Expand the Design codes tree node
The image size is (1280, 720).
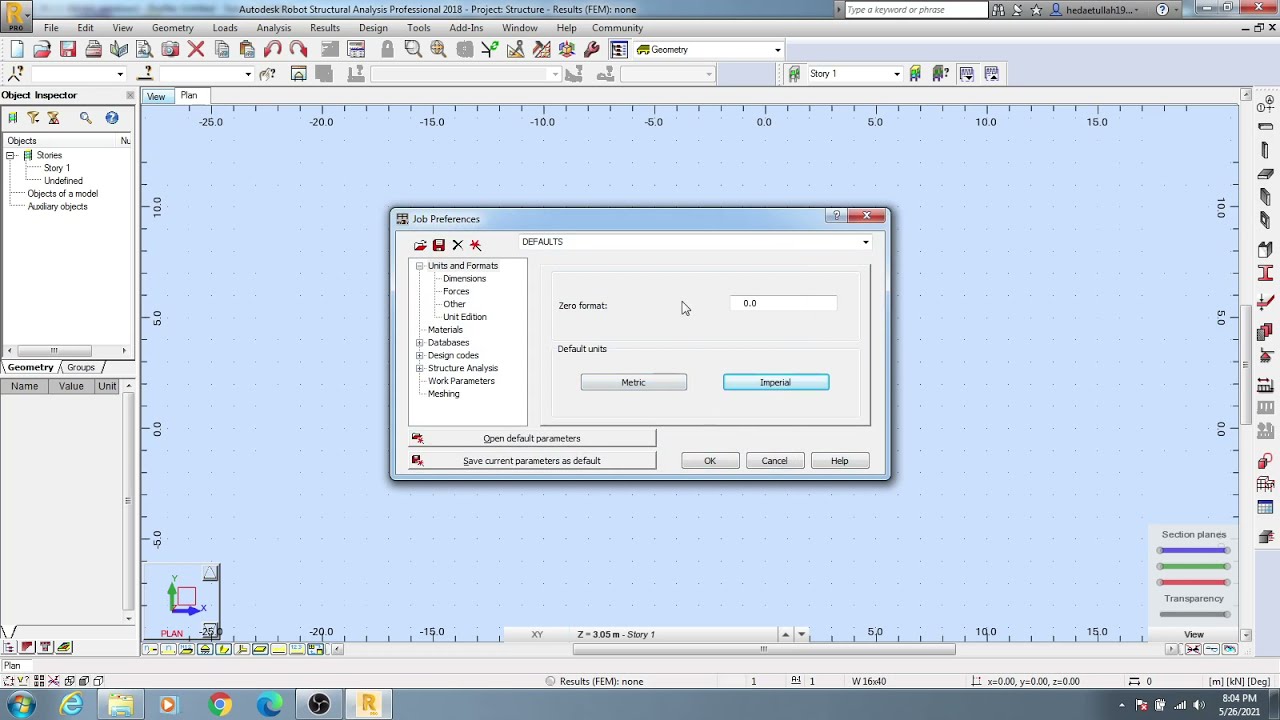tap(420, 356)
